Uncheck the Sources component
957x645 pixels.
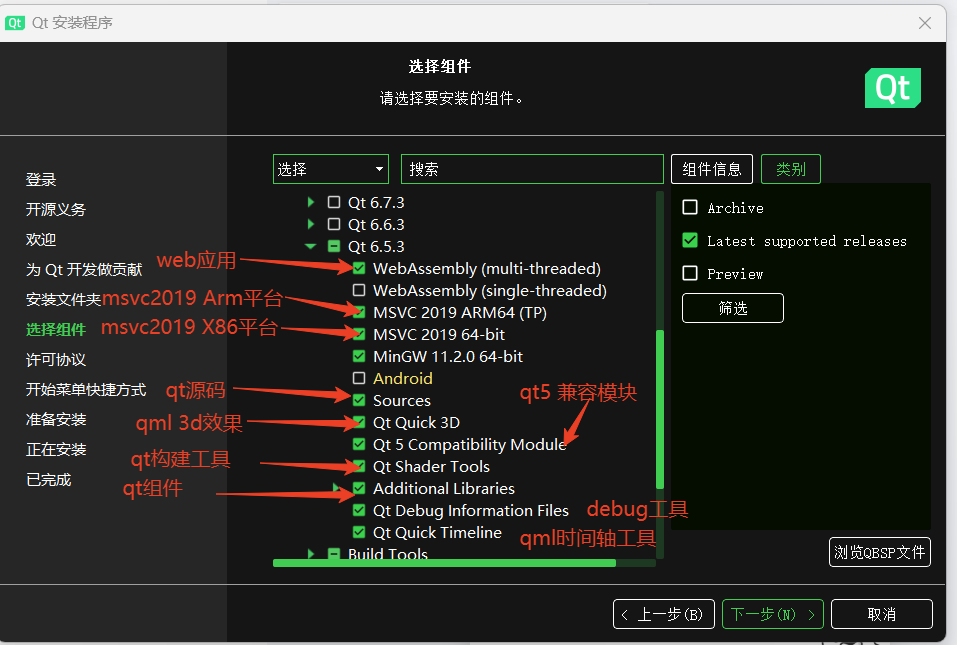click(x=359, y=400)
